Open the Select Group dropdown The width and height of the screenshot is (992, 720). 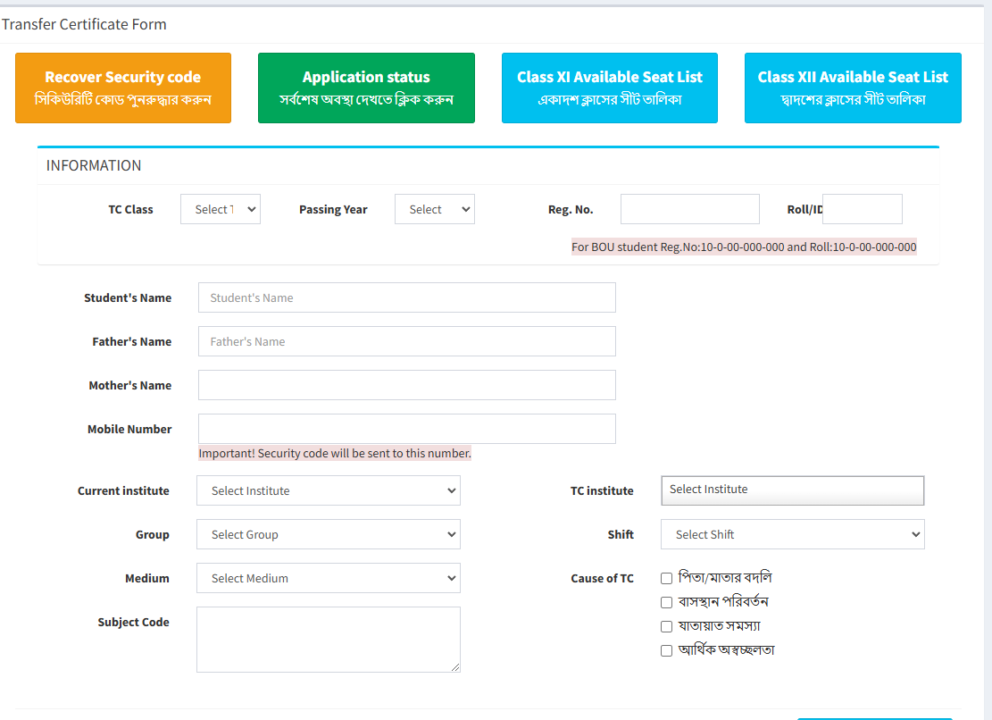(x=328, y=535)
